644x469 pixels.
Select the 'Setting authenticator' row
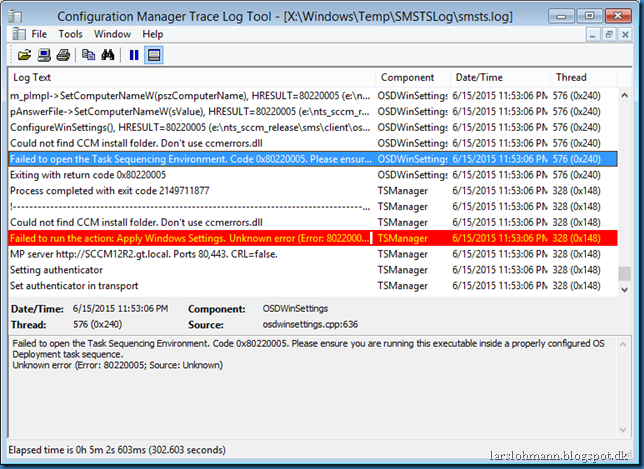[x=313, y=270]
